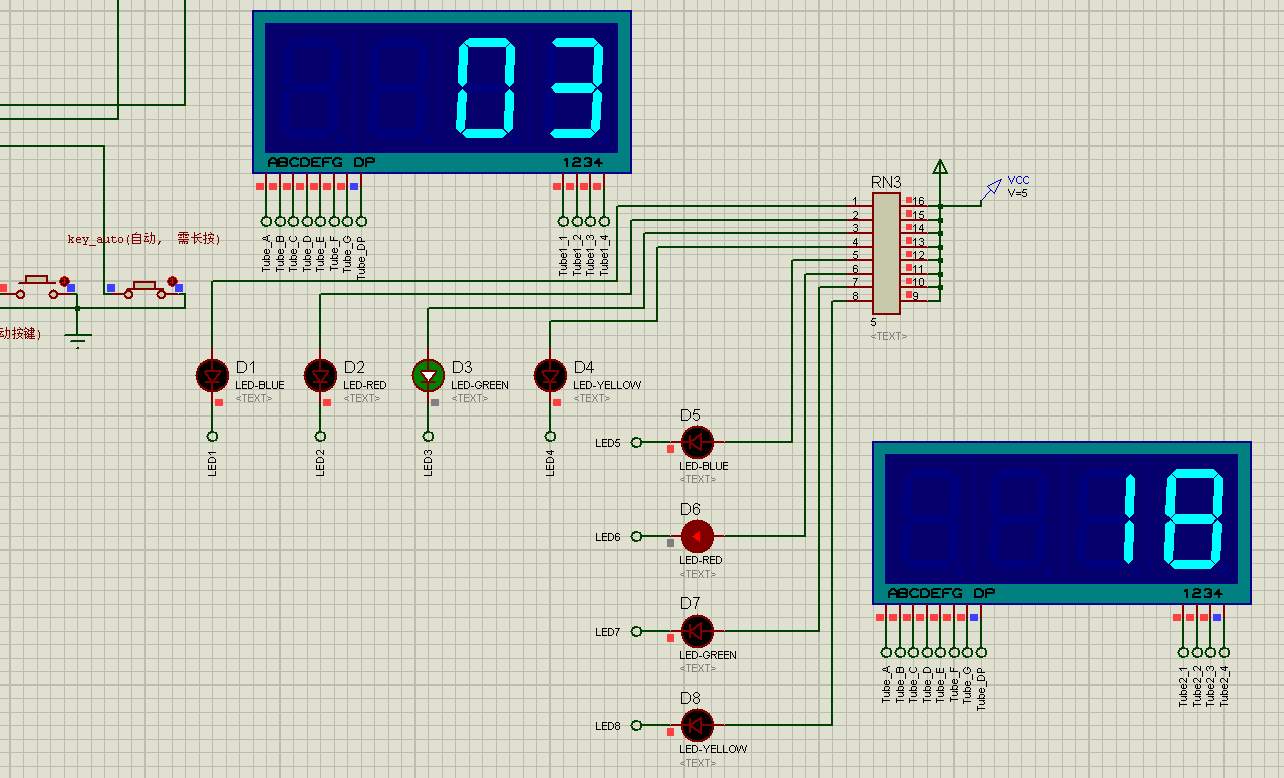Click the LED4 terminal label

tap(550, 463)
